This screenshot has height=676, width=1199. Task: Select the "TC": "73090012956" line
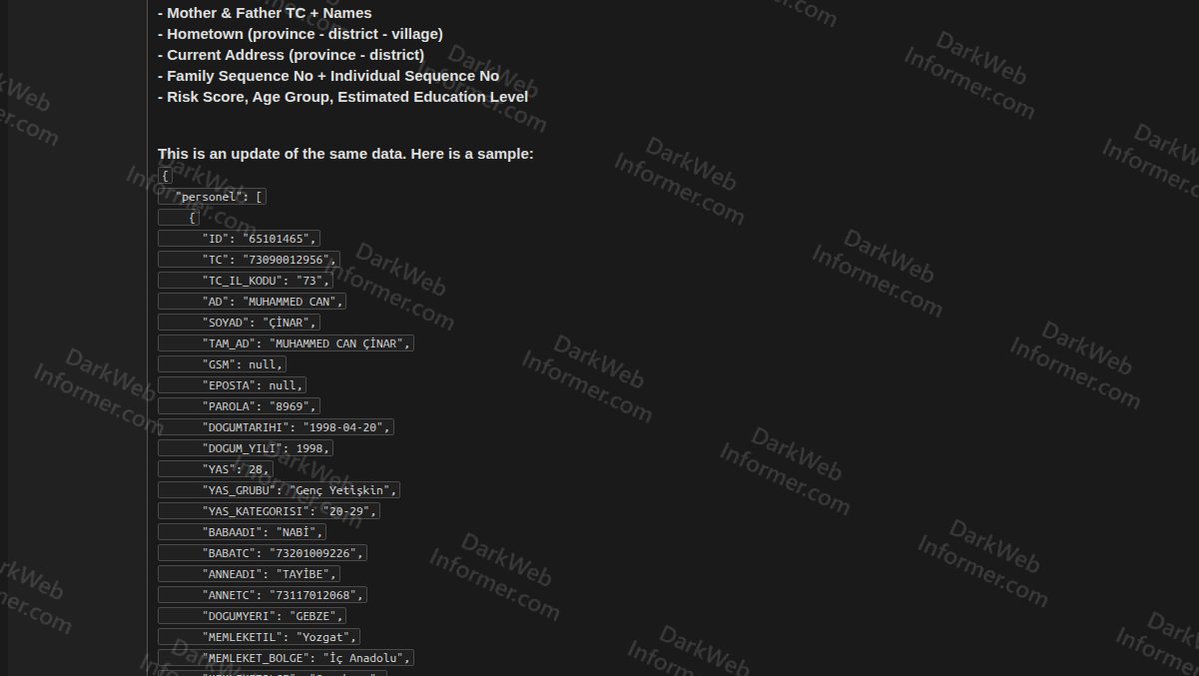click(249, 259)
